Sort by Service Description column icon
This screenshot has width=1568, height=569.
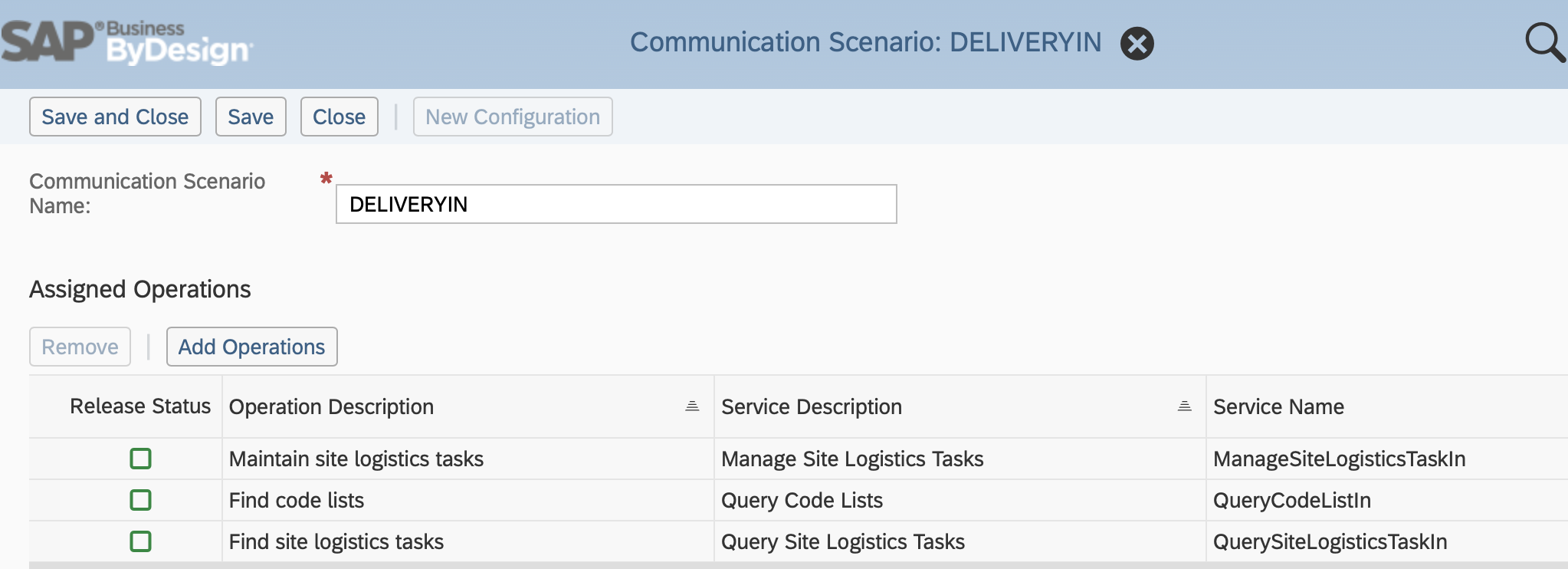tap(1184, 406)
